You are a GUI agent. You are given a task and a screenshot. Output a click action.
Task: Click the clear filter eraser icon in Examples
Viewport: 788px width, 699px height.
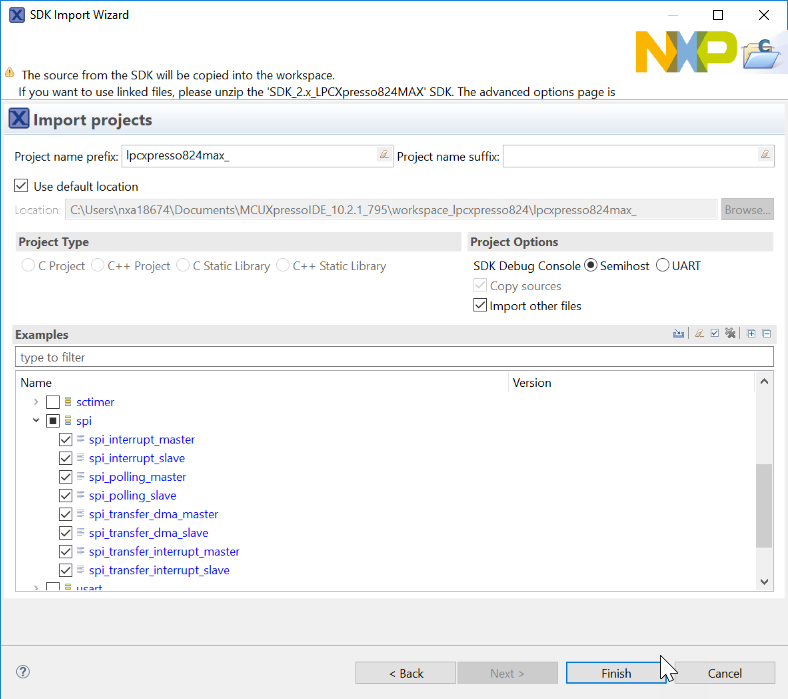[699, 334]
